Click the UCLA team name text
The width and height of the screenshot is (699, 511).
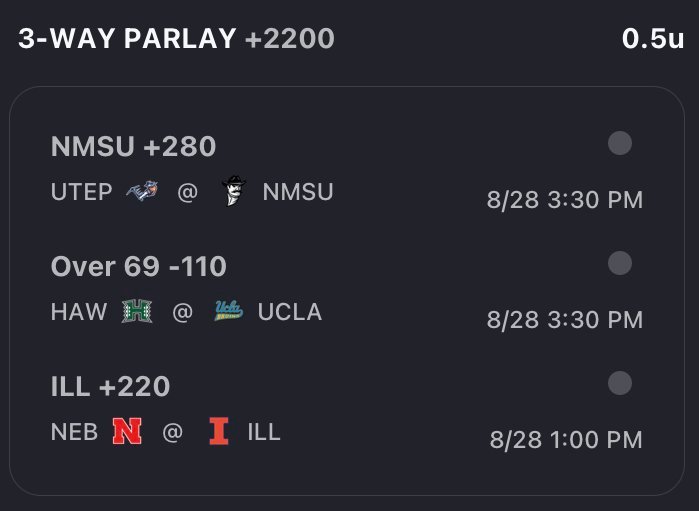click(290, 312)
